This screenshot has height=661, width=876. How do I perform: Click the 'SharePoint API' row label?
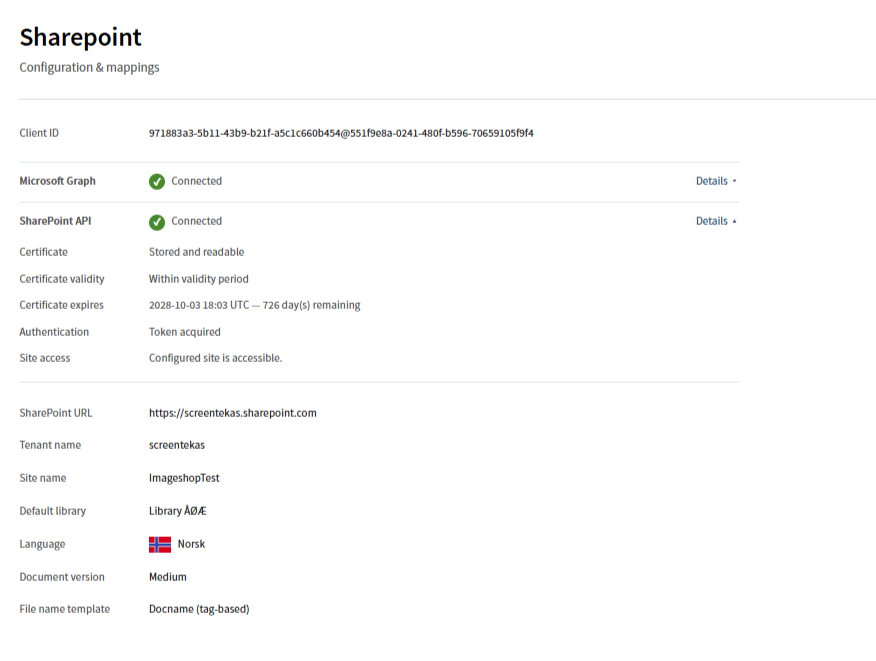point(55,221)
